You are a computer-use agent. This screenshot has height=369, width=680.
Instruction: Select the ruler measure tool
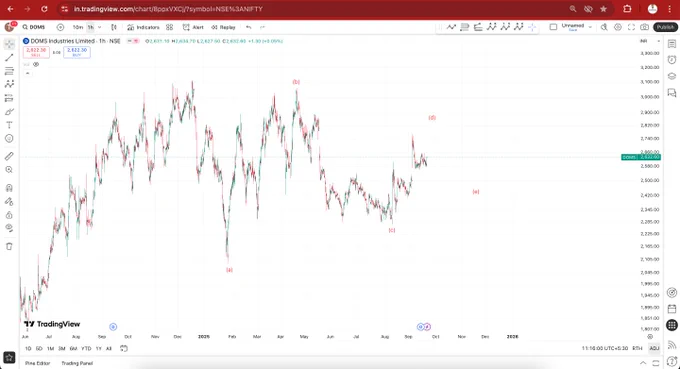(x=9, y=156)
